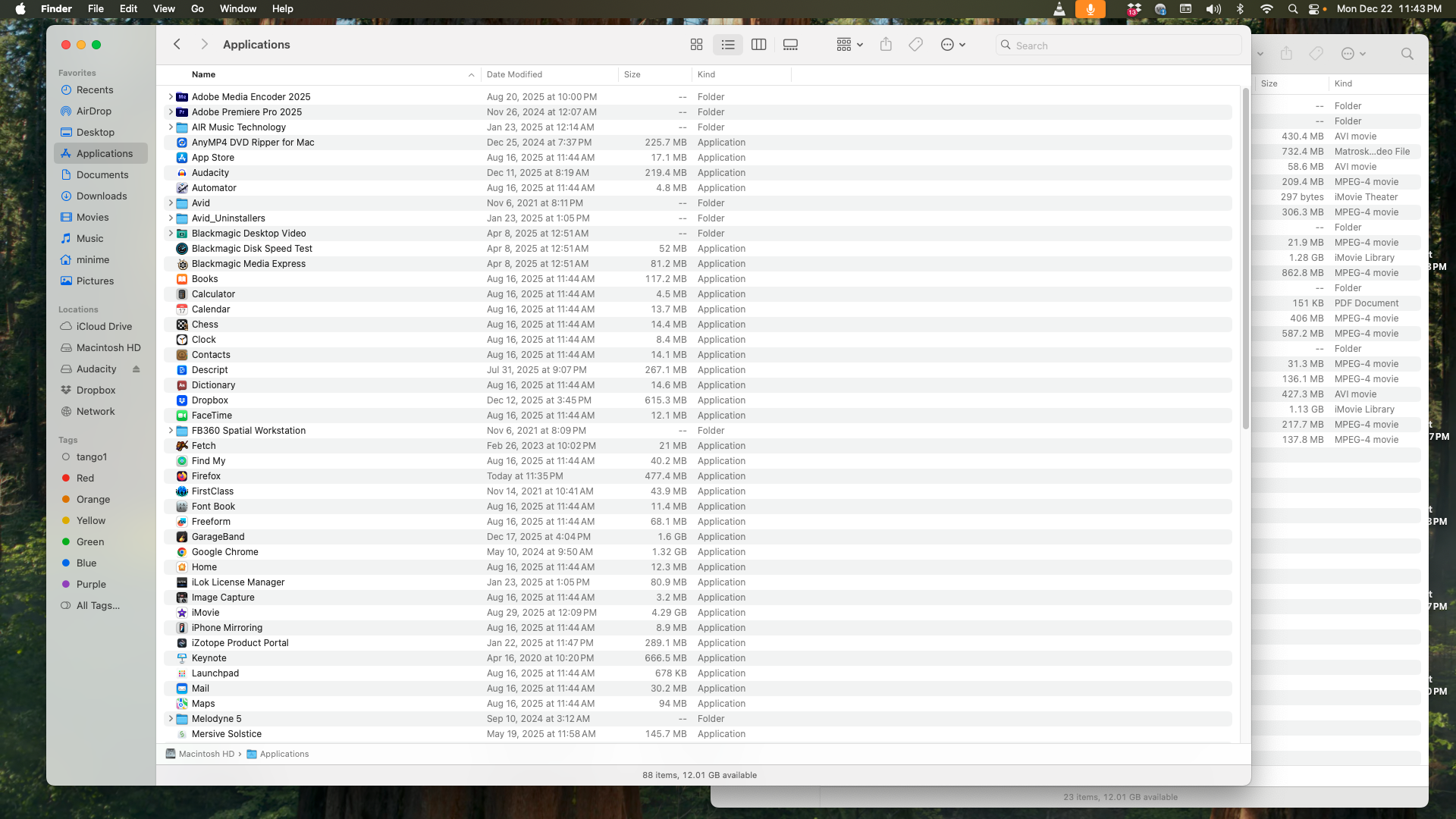Switch to icon view in toolbar

point(696,45)
